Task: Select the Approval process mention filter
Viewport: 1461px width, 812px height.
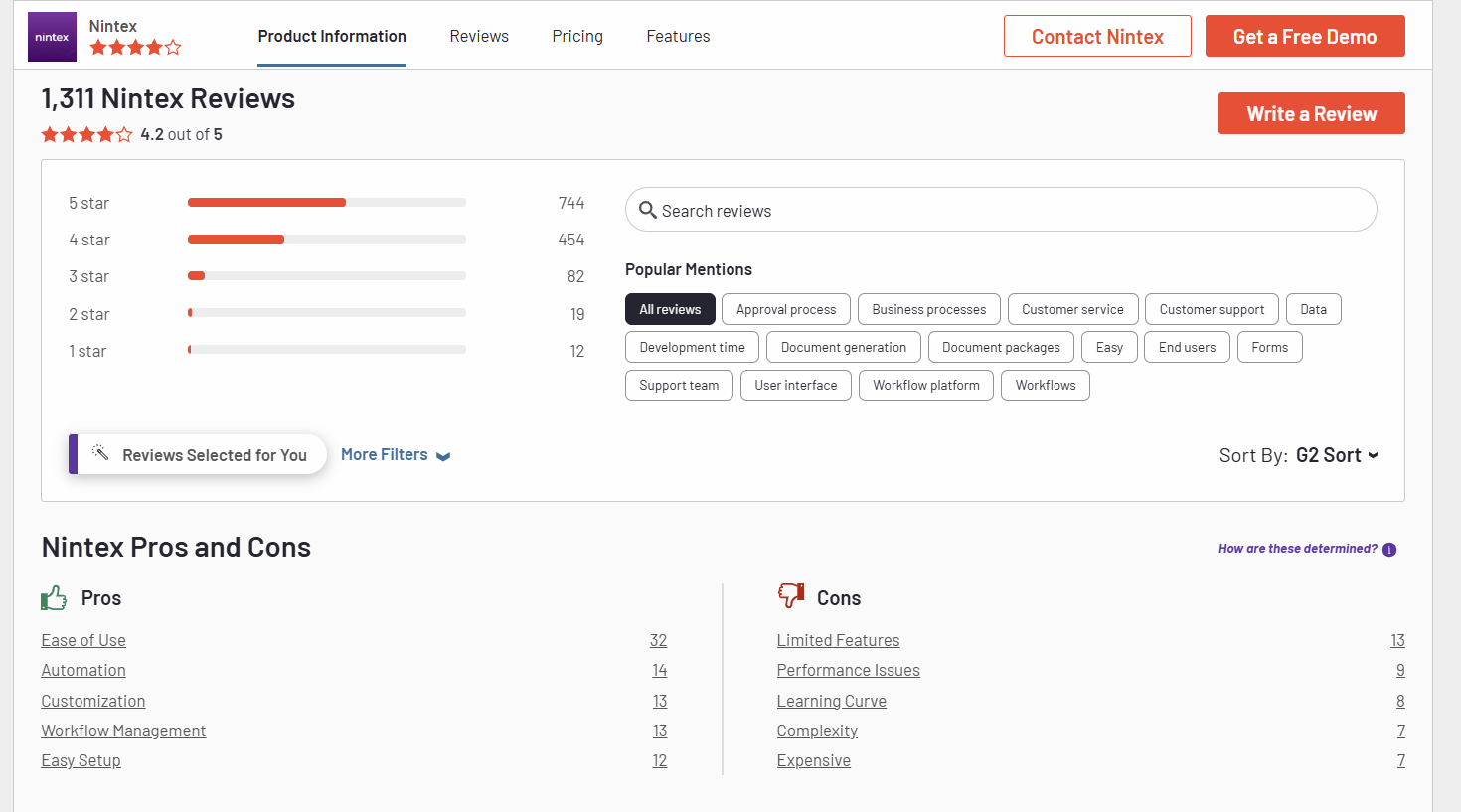Action: tap(785, 309)
